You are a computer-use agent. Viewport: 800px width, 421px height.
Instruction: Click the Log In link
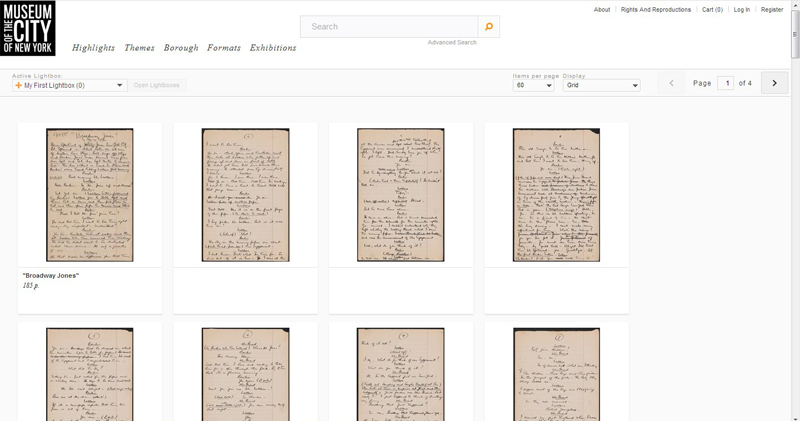coord(742,10)
